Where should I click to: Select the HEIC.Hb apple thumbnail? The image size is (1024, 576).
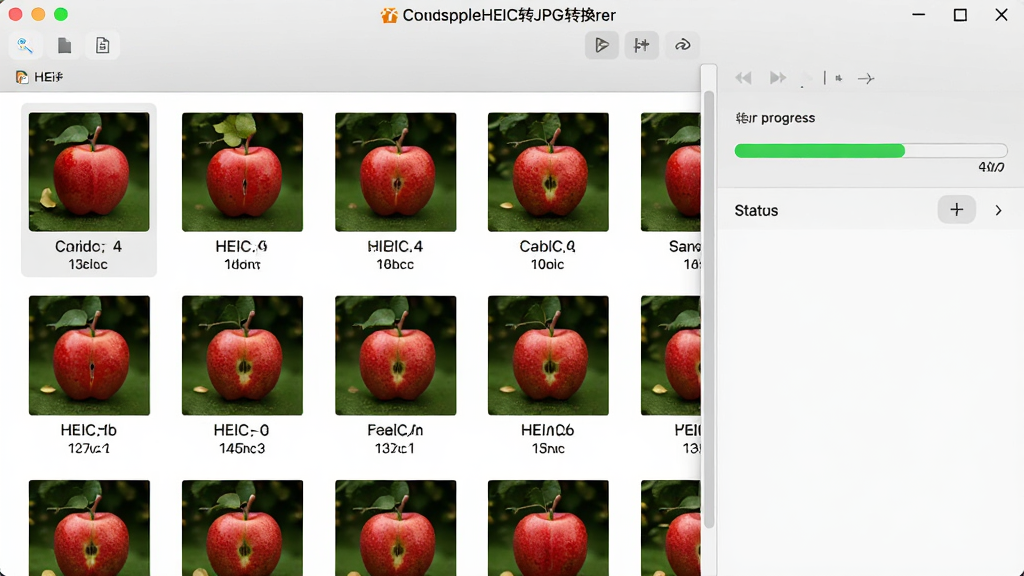click(89, 355)
